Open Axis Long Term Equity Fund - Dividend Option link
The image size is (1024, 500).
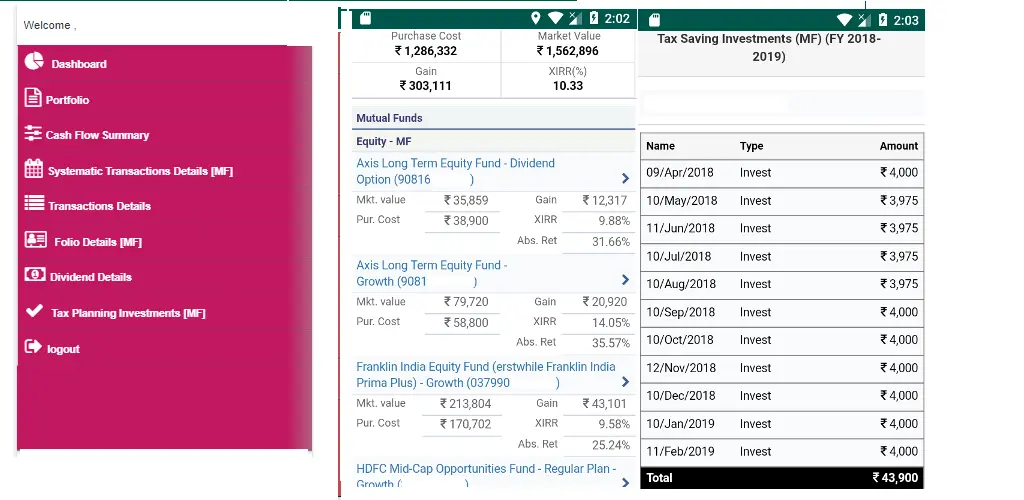click(455, 171)
